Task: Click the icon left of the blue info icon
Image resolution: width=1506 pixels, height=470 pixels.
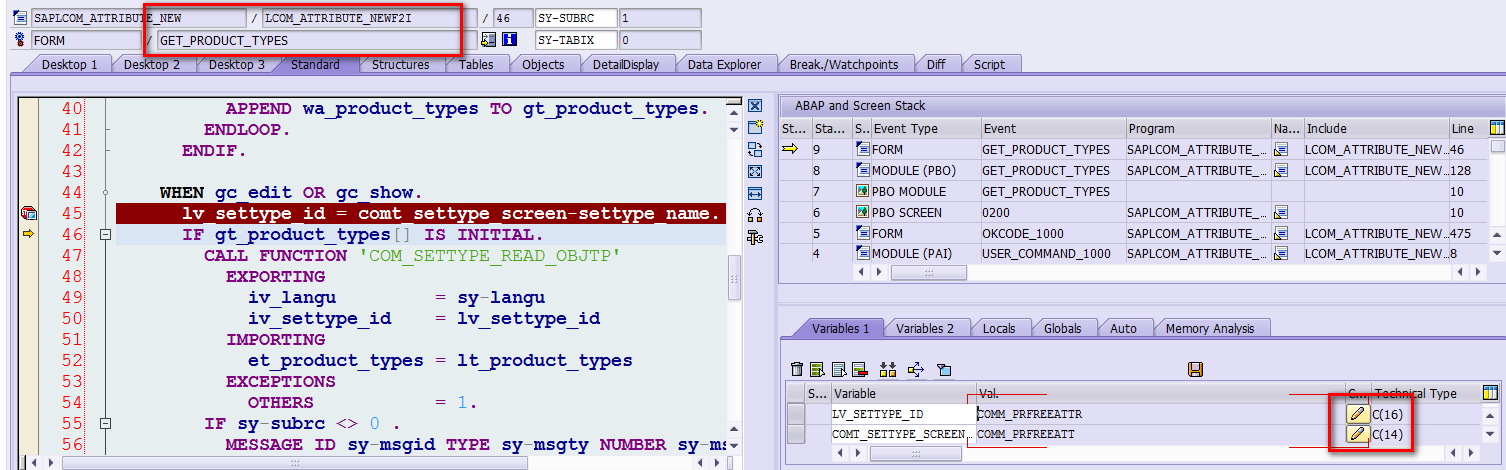Action: pyautogui.click(x=488, y=40)
